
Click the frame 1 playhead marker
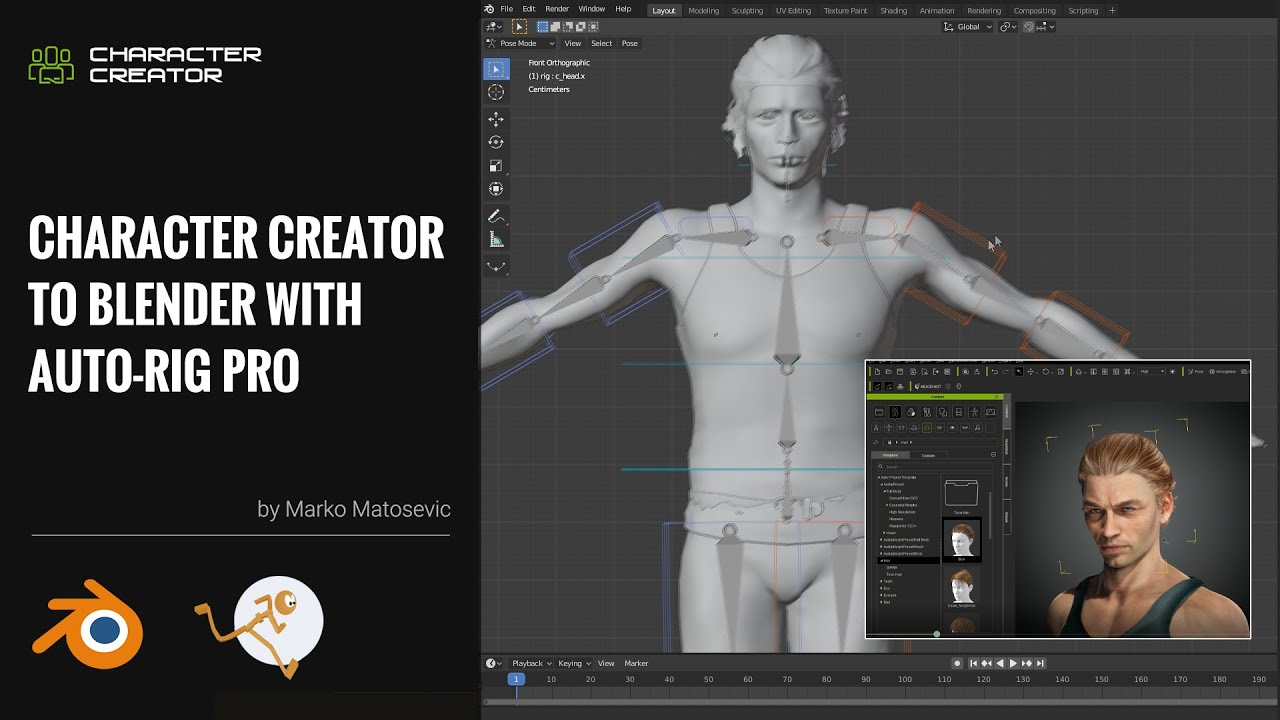click(516, 679)
